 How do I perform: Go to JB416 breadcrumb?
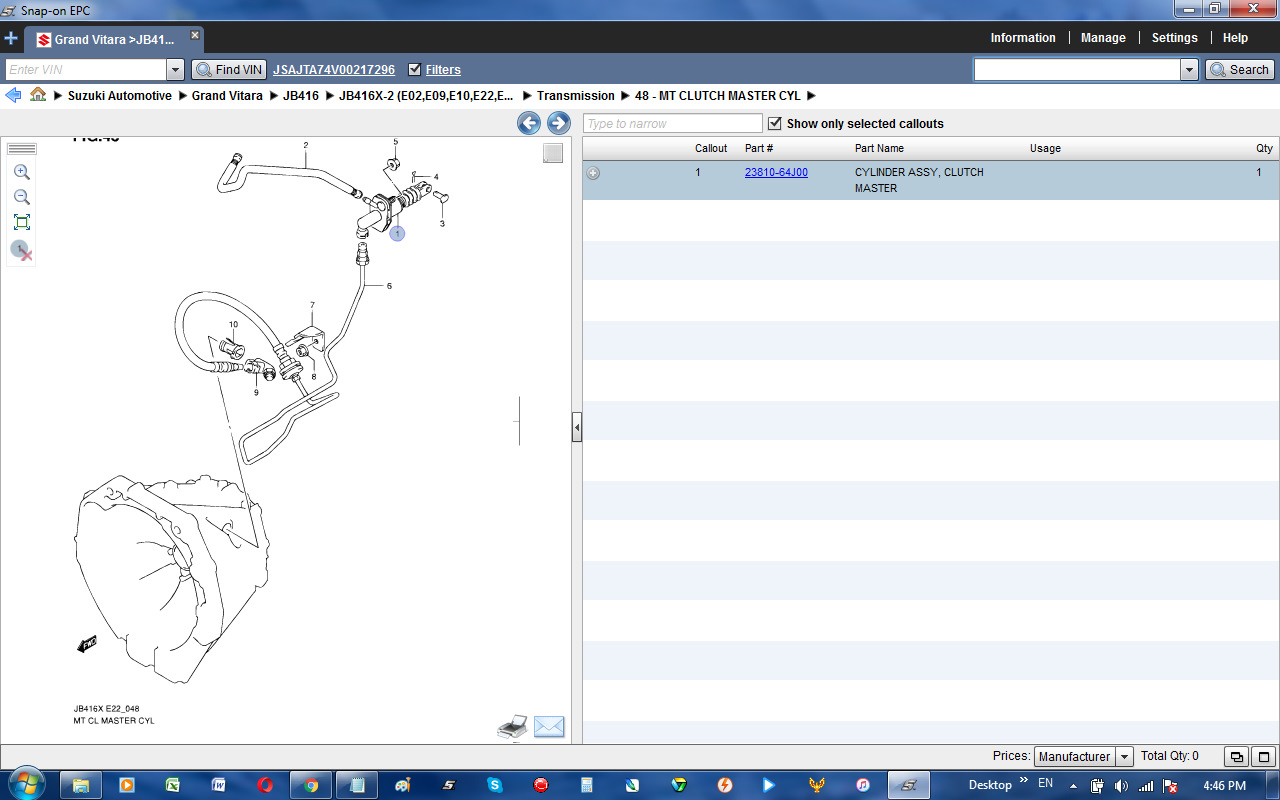click(301, 96)
